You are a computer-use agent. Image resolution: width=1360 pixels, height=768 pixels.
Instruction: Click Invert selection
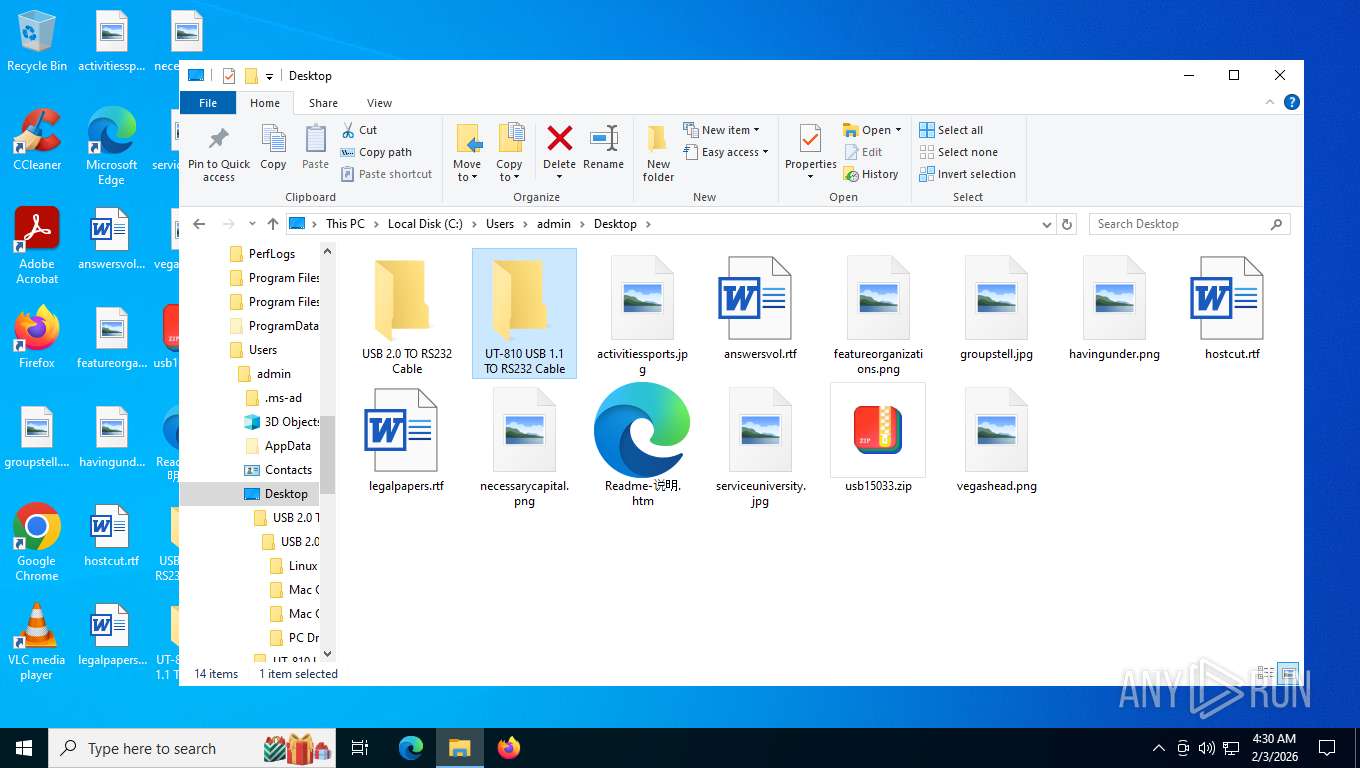(x=967, y=174)
